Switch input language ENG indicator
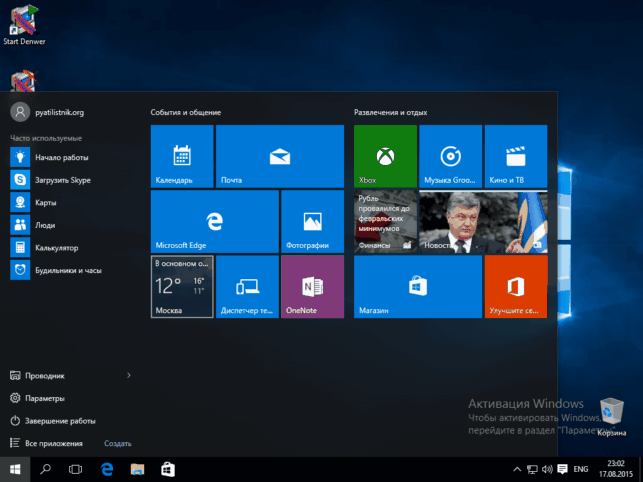643x482 pixels. click(x=581, y=469)
